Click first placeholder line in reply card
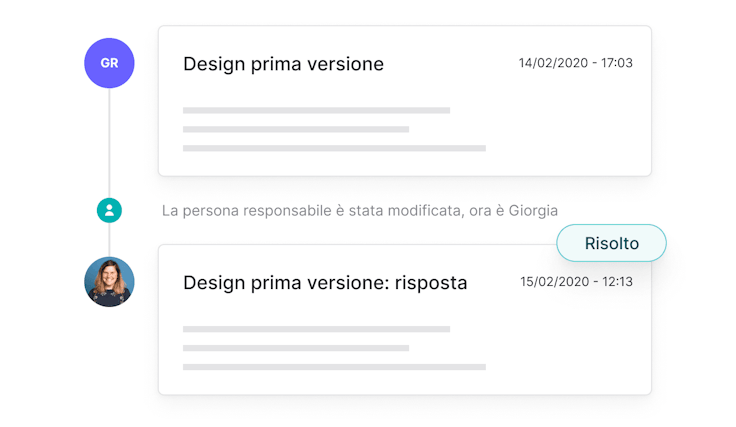 point(316,329)
